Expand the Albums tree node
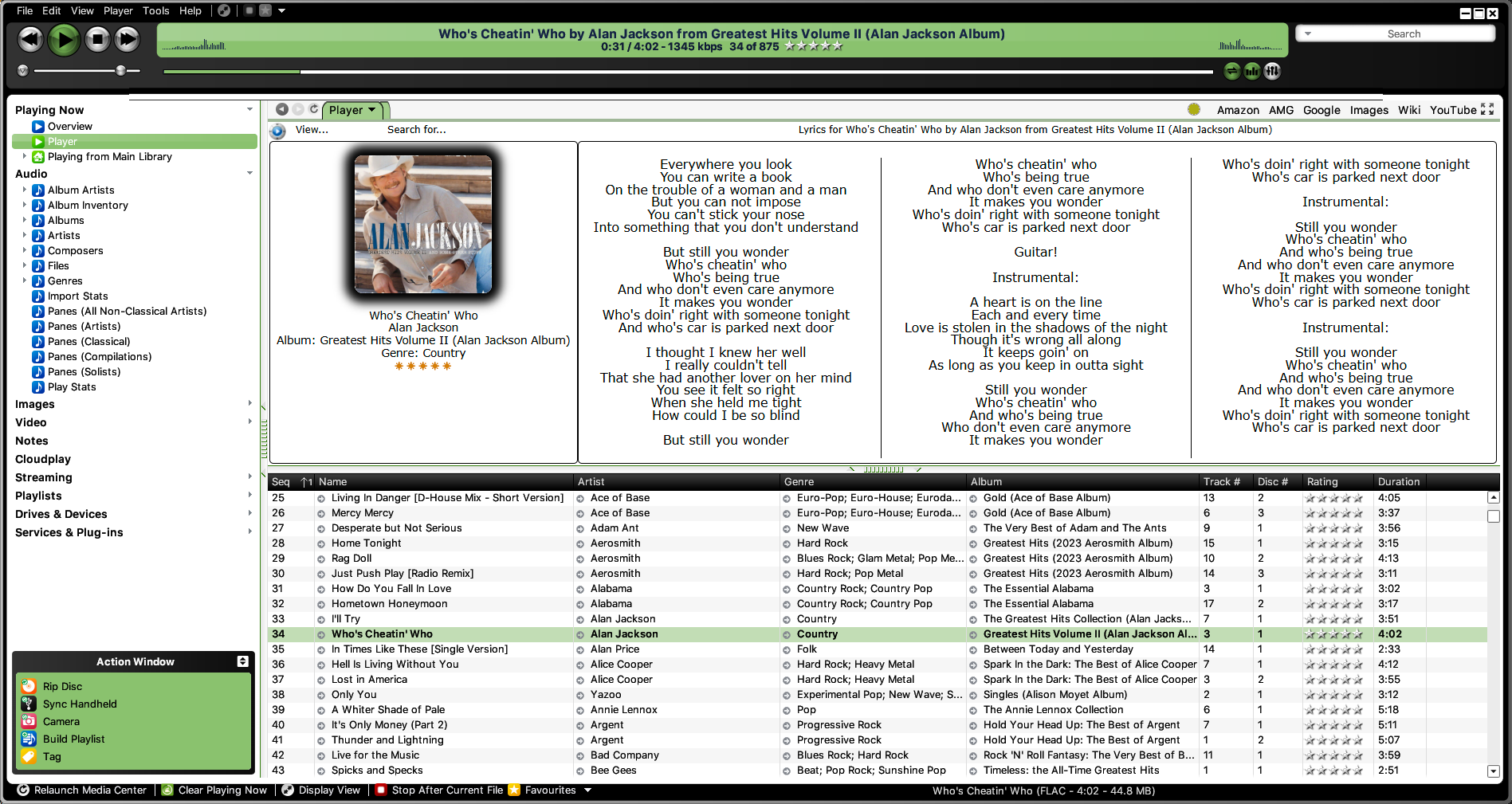 click(25, 220)
